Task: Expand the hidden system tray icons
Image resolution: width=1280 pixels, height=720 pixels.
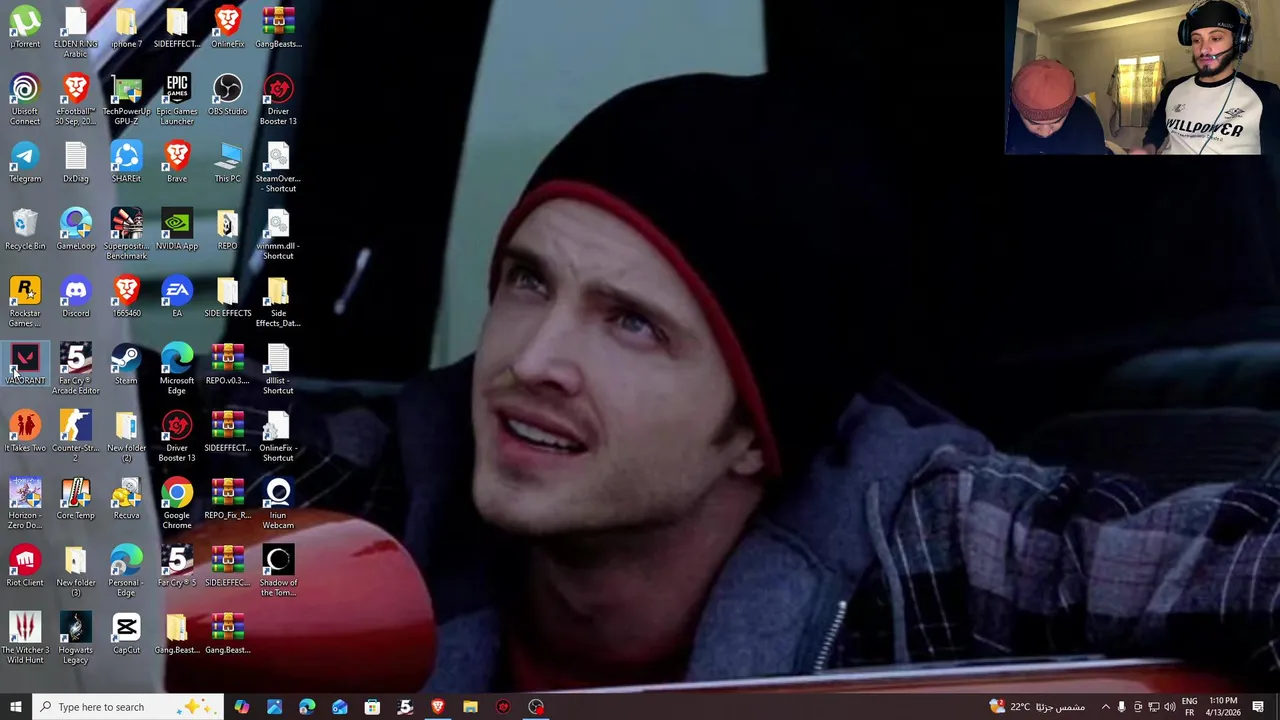Action: [x=1105, y=707]
